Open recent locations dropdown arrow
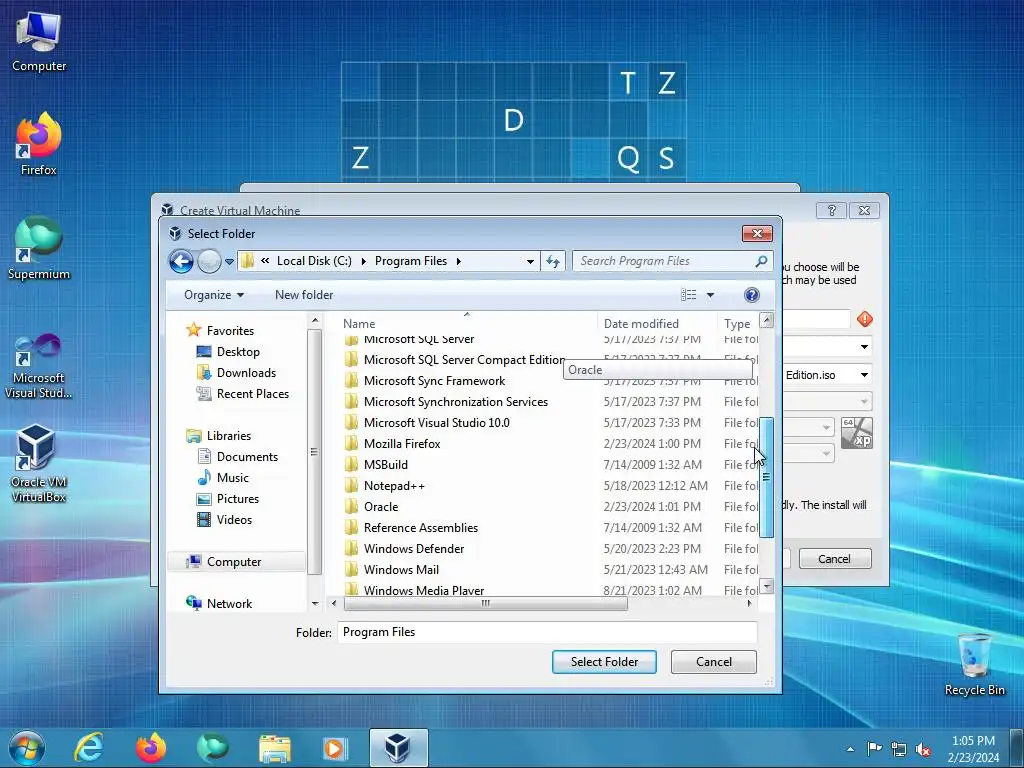 pyautogui.click(x=229, y=262)
